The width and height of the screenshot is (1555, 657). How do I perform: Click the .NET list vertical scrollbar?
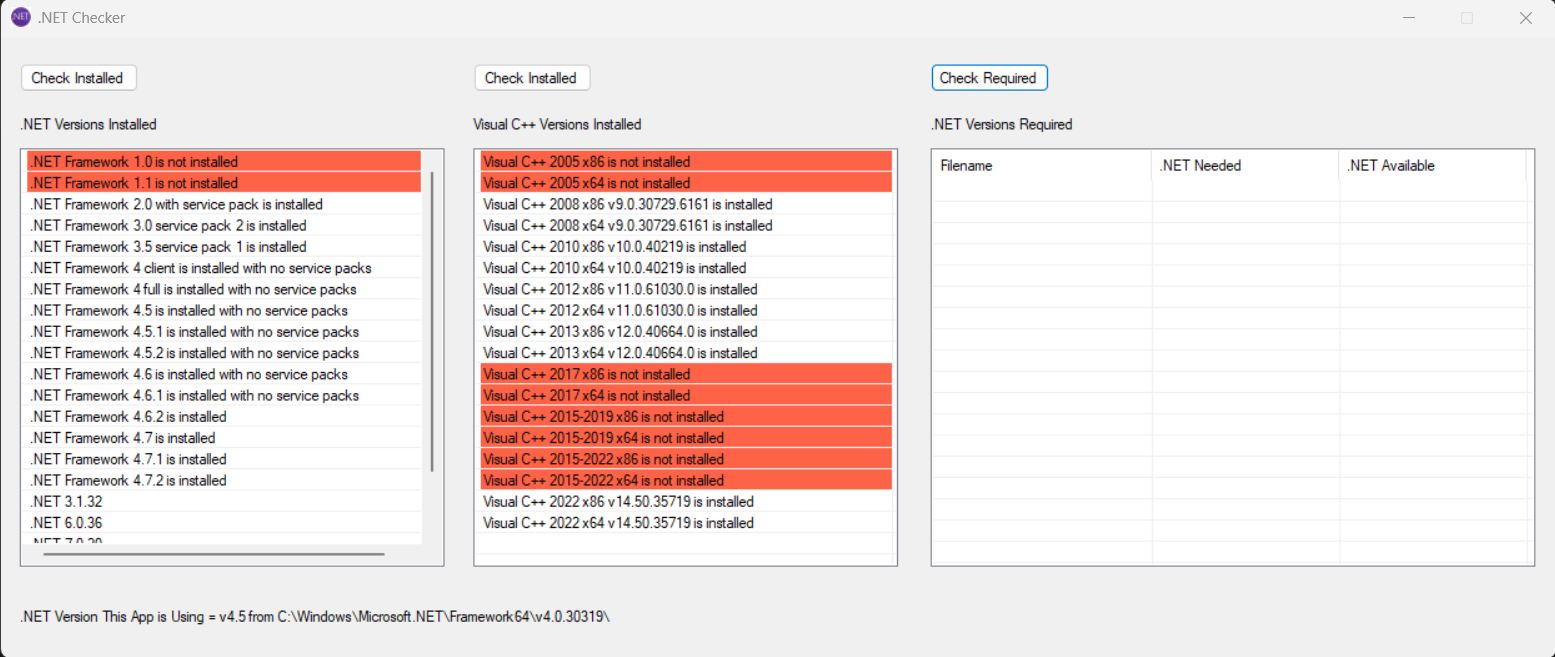click(x=432, y=320)
